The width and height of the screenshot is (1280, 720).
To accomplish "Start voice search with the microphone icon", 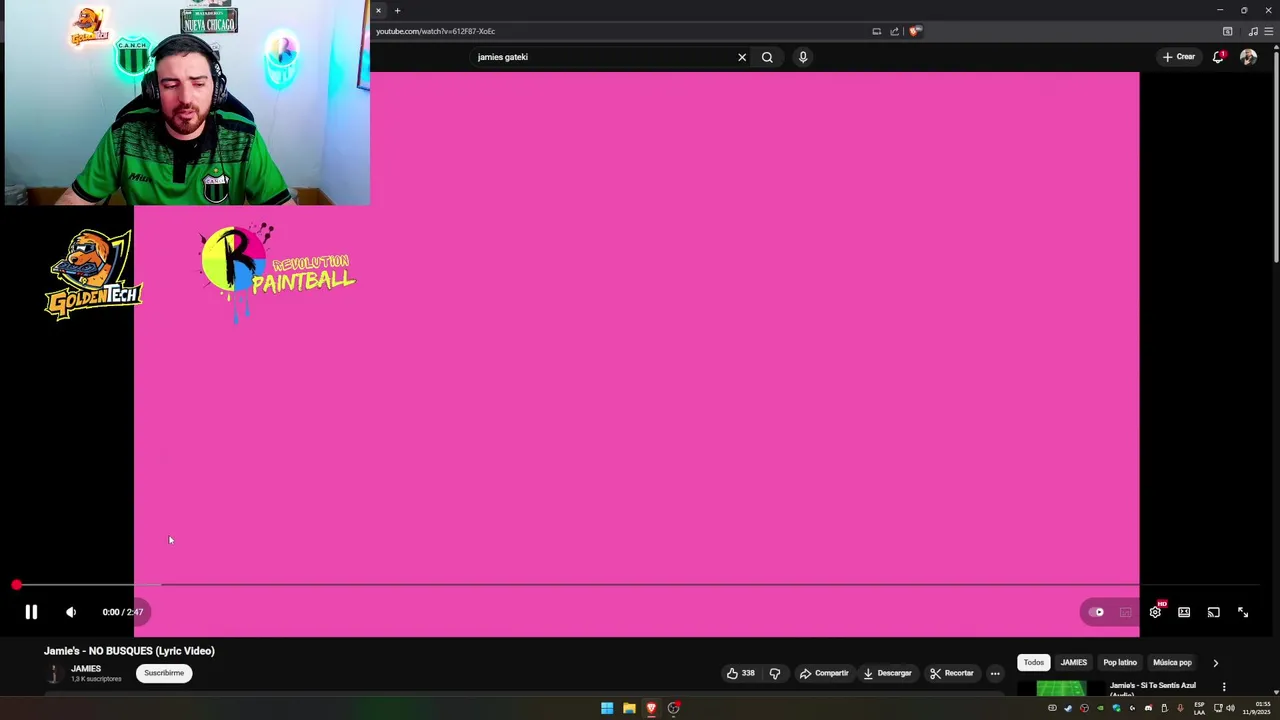I will point(803,57).
